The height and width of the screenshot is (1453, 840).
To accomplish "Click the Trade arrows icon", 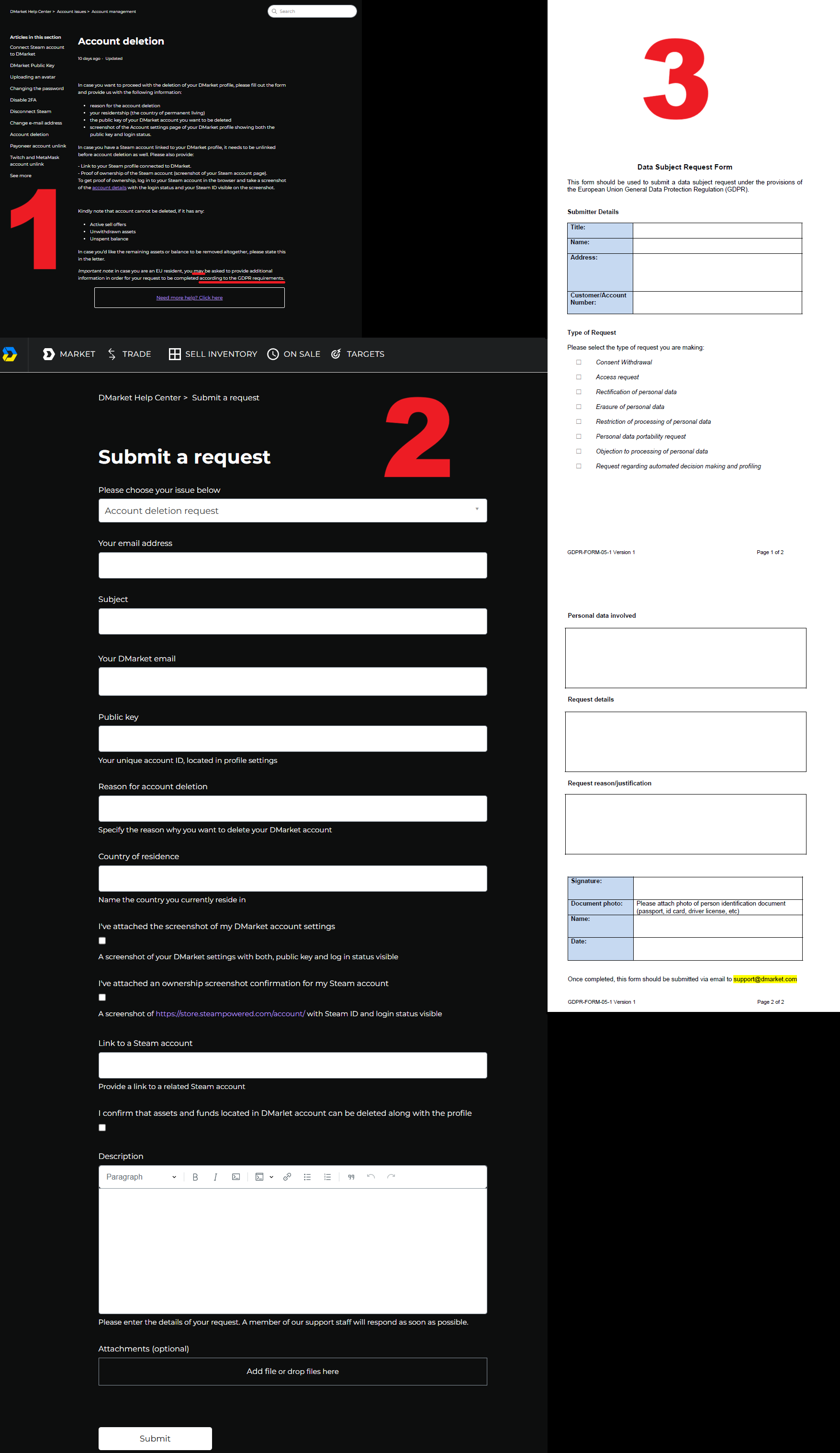I will (112, 354).
